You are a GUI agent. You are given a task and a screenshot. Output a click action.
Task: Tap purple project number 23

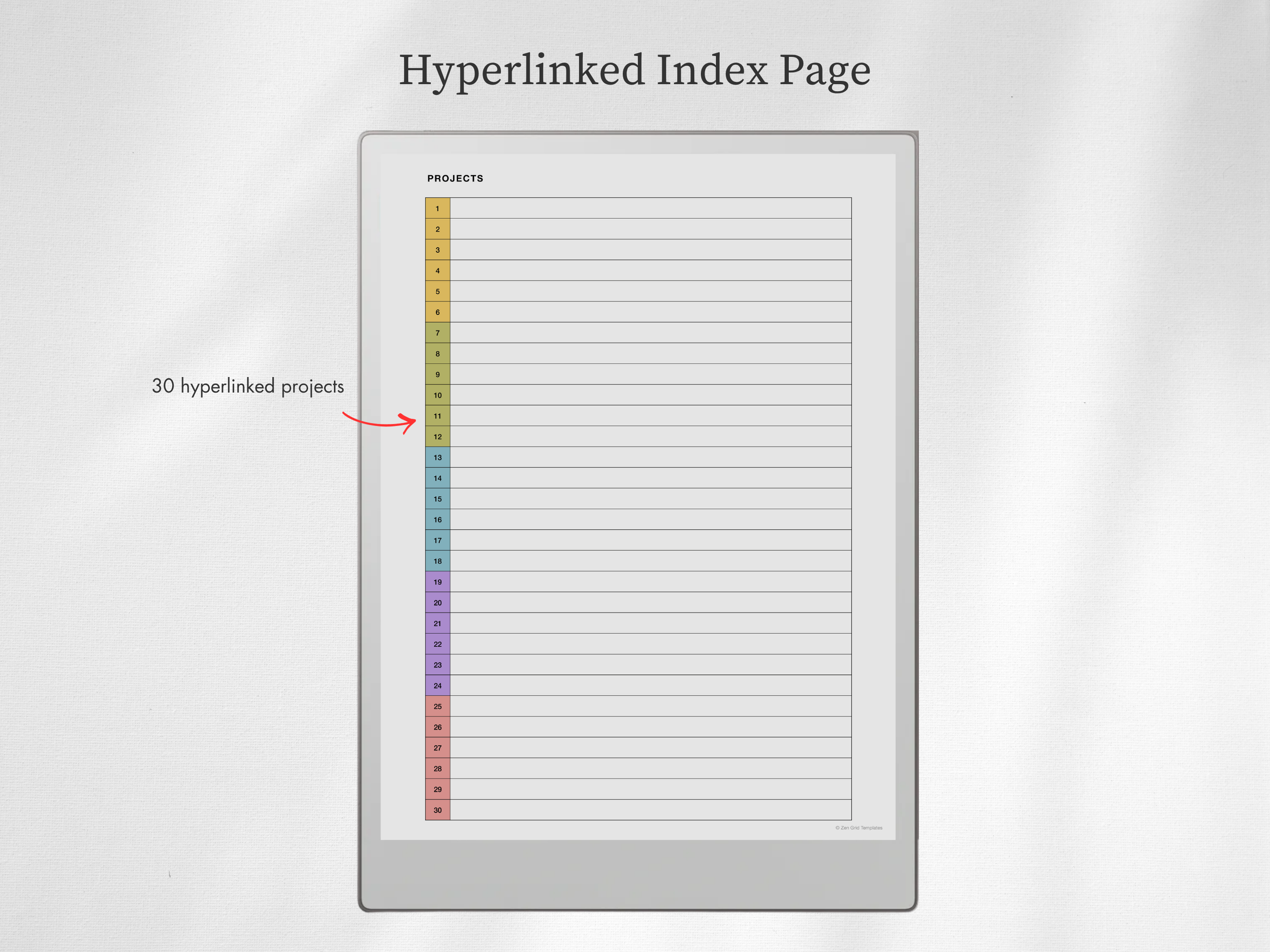click(437, 665)
